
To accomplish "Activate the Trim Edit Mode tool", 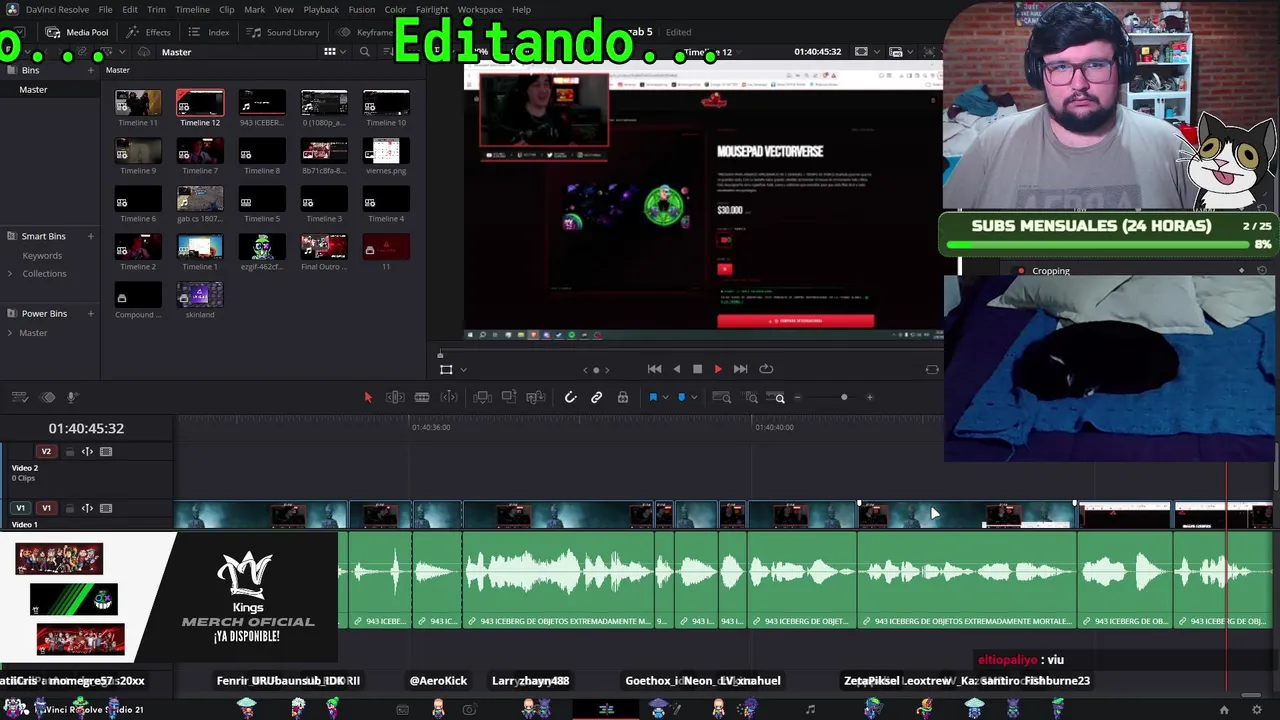I will [395, 398].
